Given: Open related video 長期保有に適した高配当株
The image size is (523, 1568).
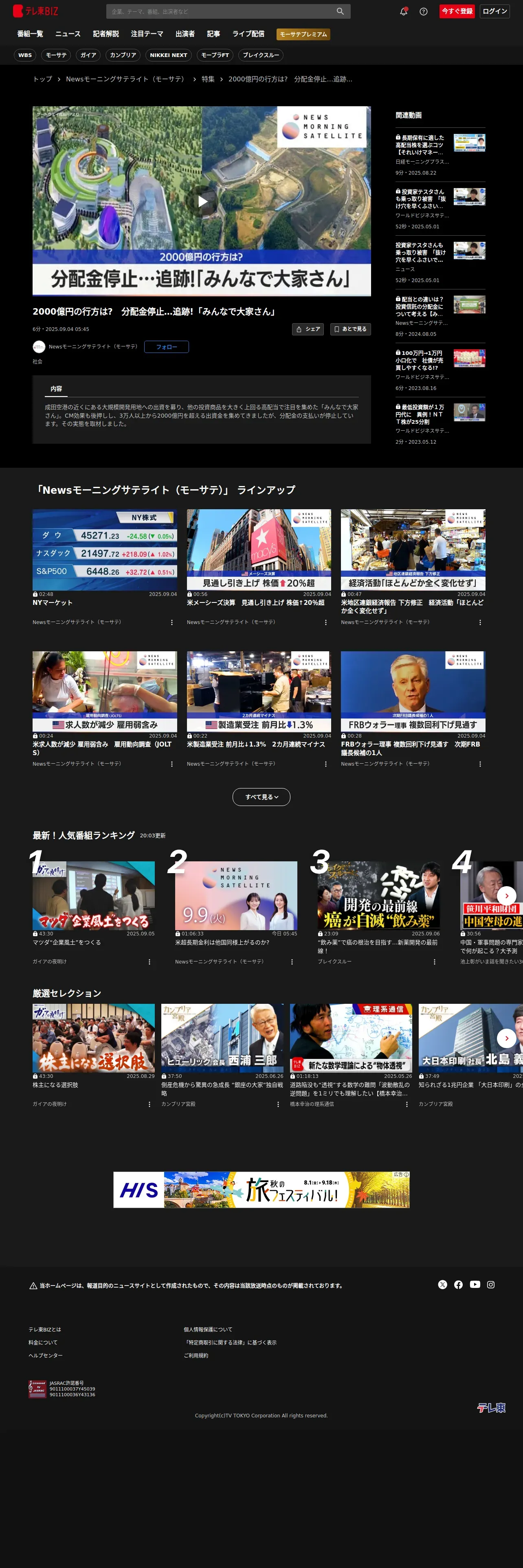Looking at the screenshot, I should click(x=440, y=155).
